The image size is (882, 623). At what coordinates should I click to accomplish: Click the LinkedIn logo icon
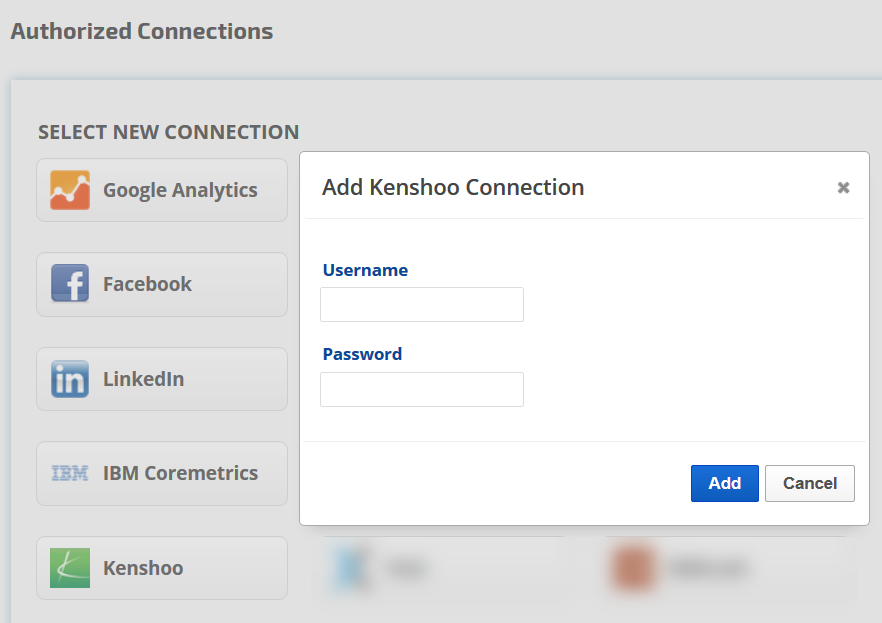(70, 379)
